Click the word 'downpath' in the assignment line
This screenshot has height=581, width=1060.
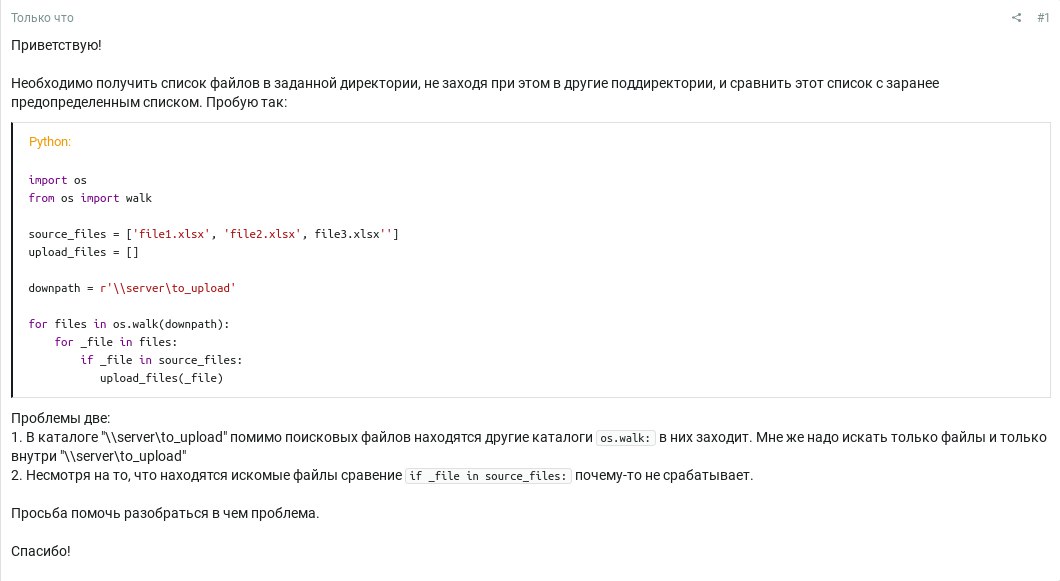54,288
